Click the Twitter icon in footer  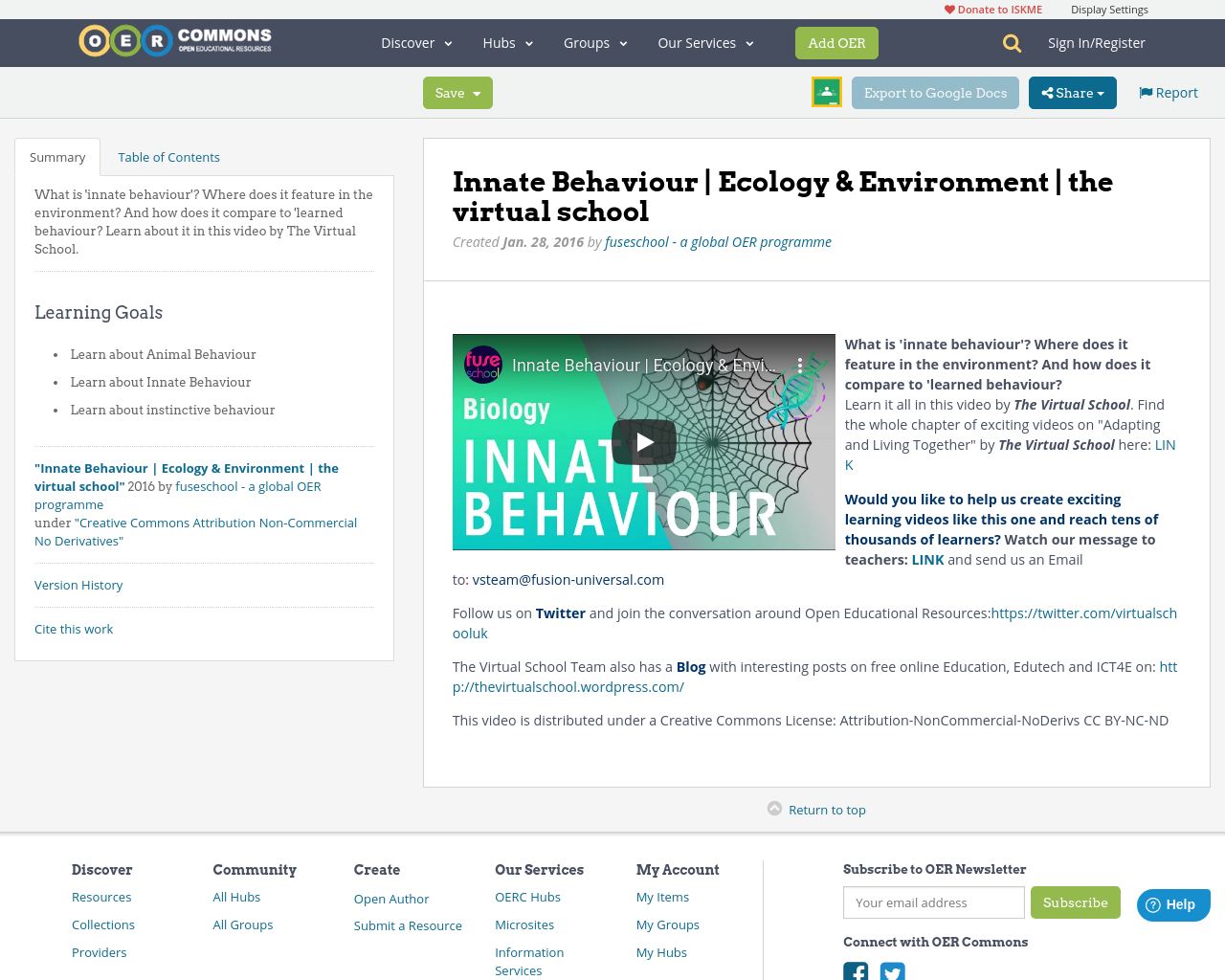(892, 972)
